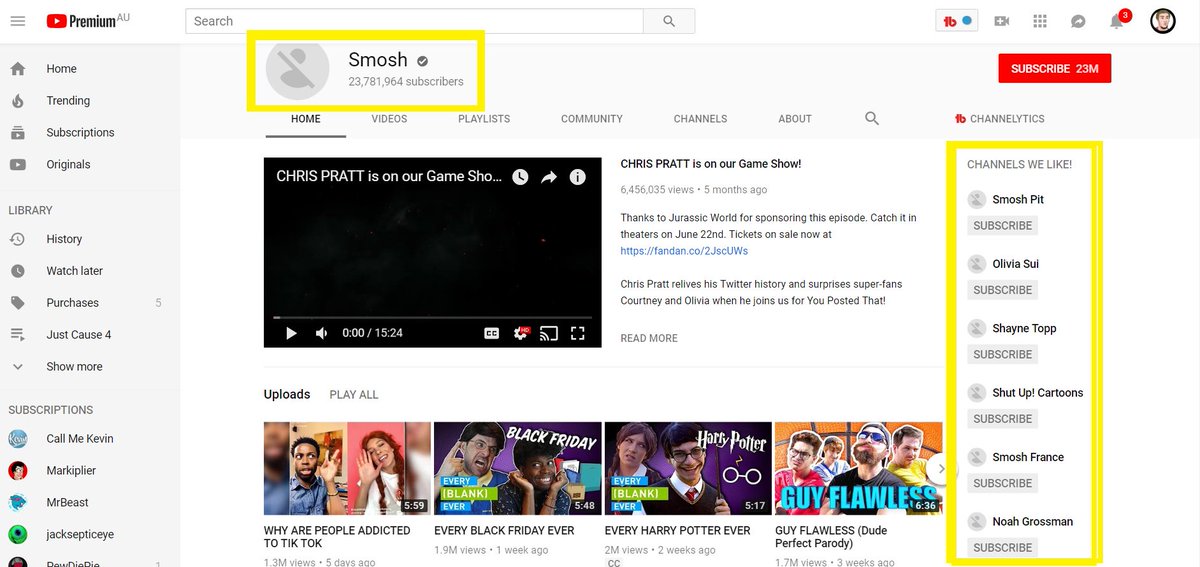The image size is (1200, 567).
Task: Cast the video to a TV
Action: (x=548, y=333)
